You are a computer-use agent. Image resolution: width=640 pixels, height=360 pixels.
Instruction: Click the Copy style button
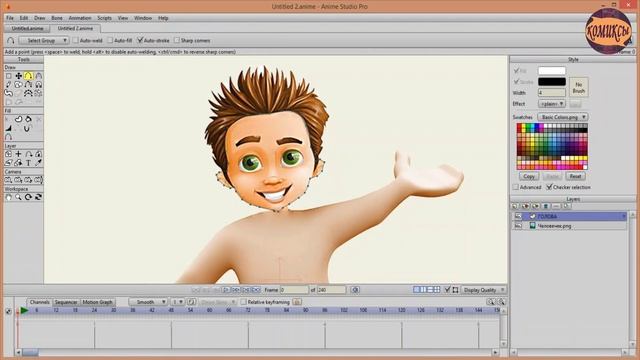click(x=529, y=176)
